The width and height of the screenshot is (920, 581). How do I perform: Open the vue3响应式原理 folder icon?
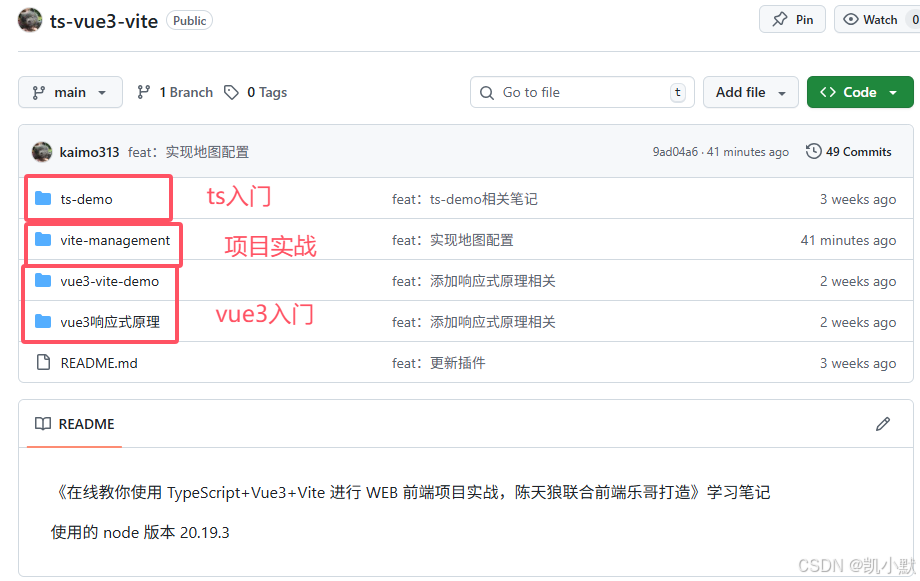click(x=43, y=322)
